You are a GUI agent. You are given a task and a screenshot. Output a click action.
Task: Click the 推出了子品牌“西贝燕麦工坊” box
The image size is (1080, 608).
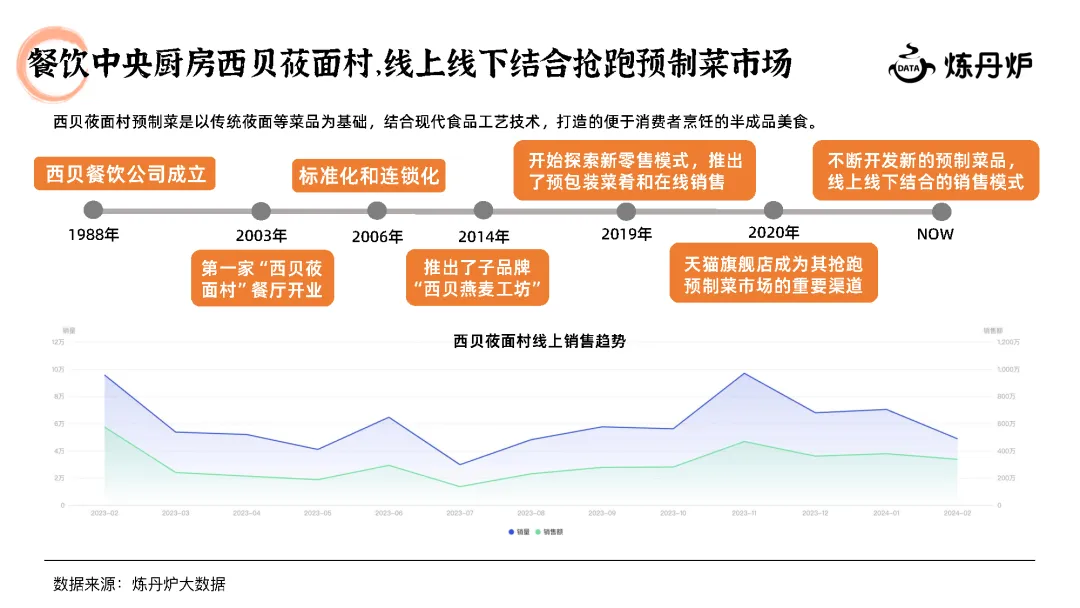(477, 277)
